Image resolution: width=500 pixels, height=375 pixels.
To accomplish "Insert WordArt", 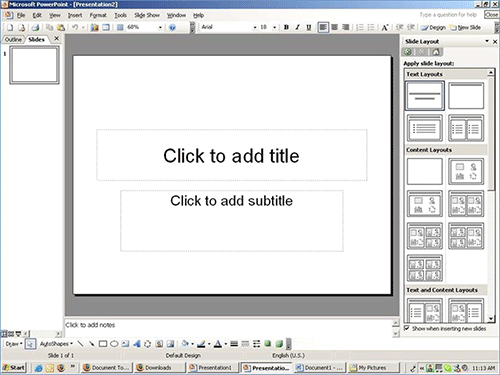I will click(x=136, y=344).
